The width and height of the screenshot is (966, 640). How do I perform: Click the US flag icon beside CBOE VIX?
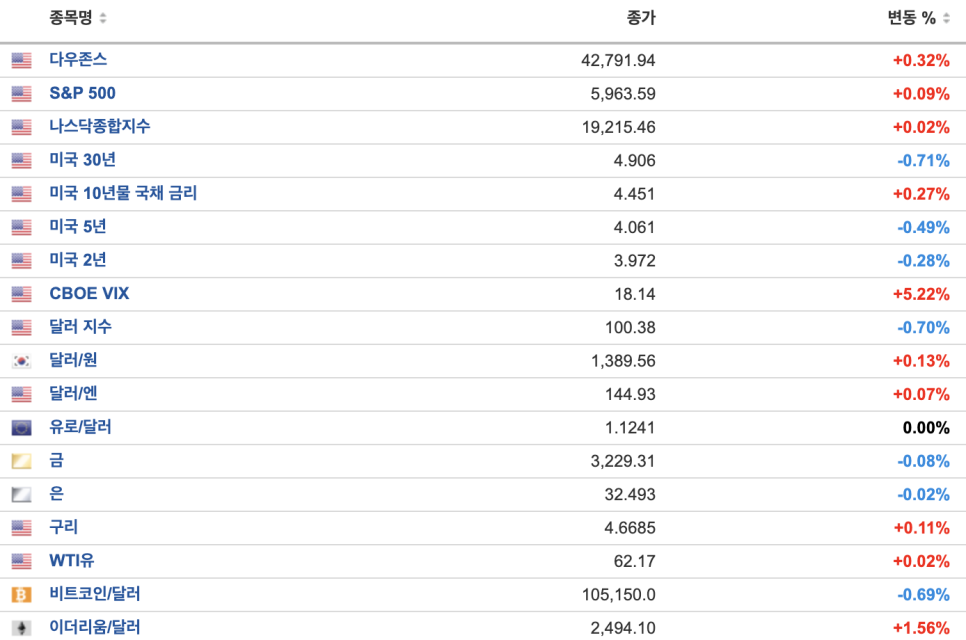(x=22, y=293)
